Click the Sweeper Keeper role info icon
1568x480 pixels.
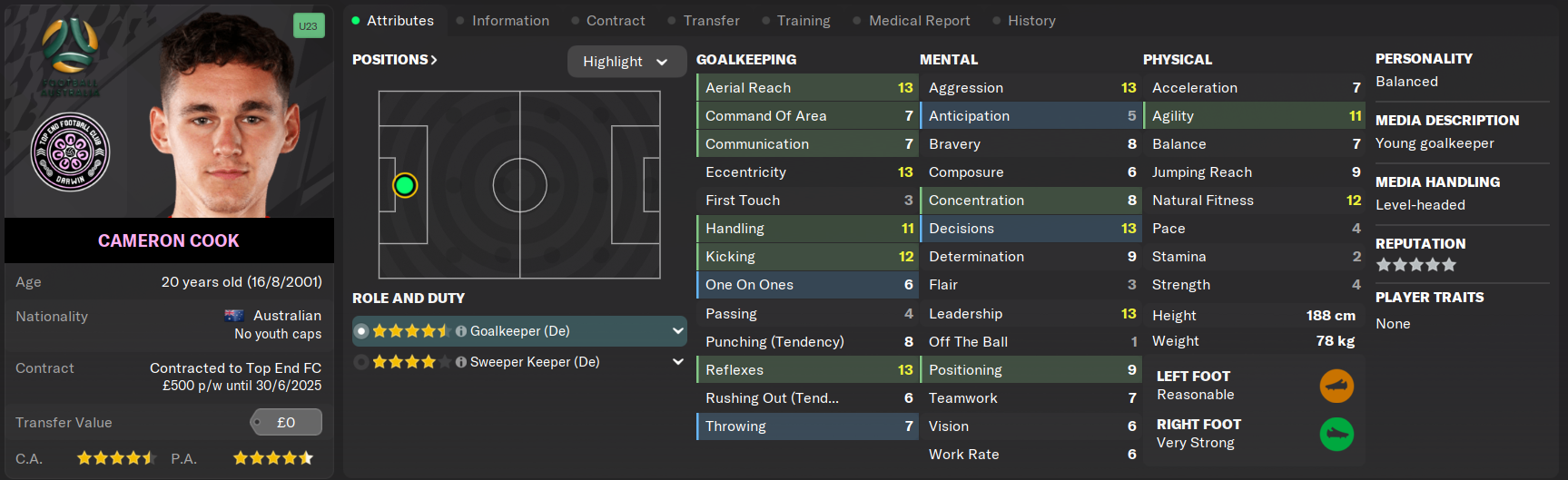point(461,362)
